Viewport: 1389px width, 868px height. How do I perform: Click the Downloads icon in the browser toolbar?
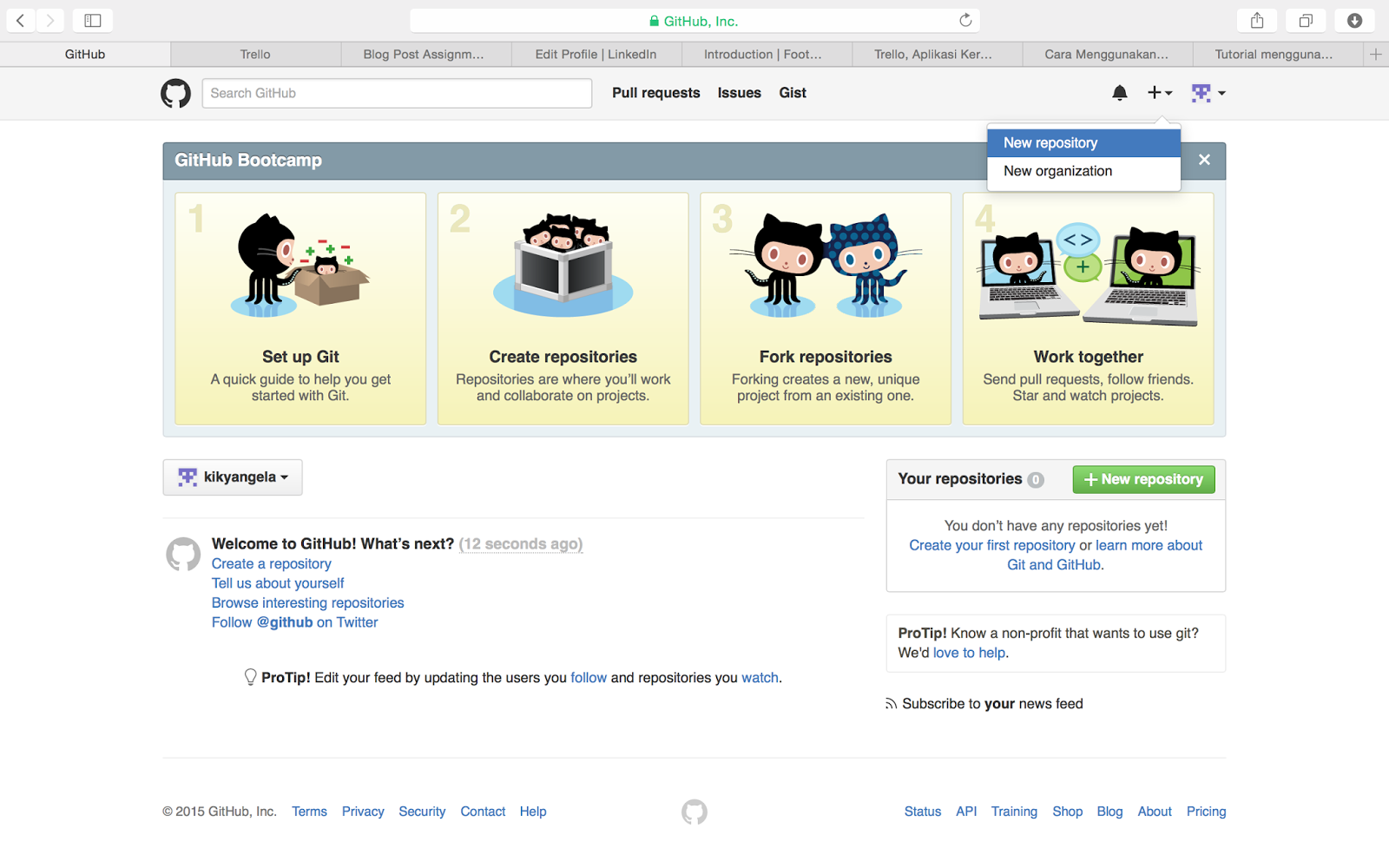tap(1354, 20)
